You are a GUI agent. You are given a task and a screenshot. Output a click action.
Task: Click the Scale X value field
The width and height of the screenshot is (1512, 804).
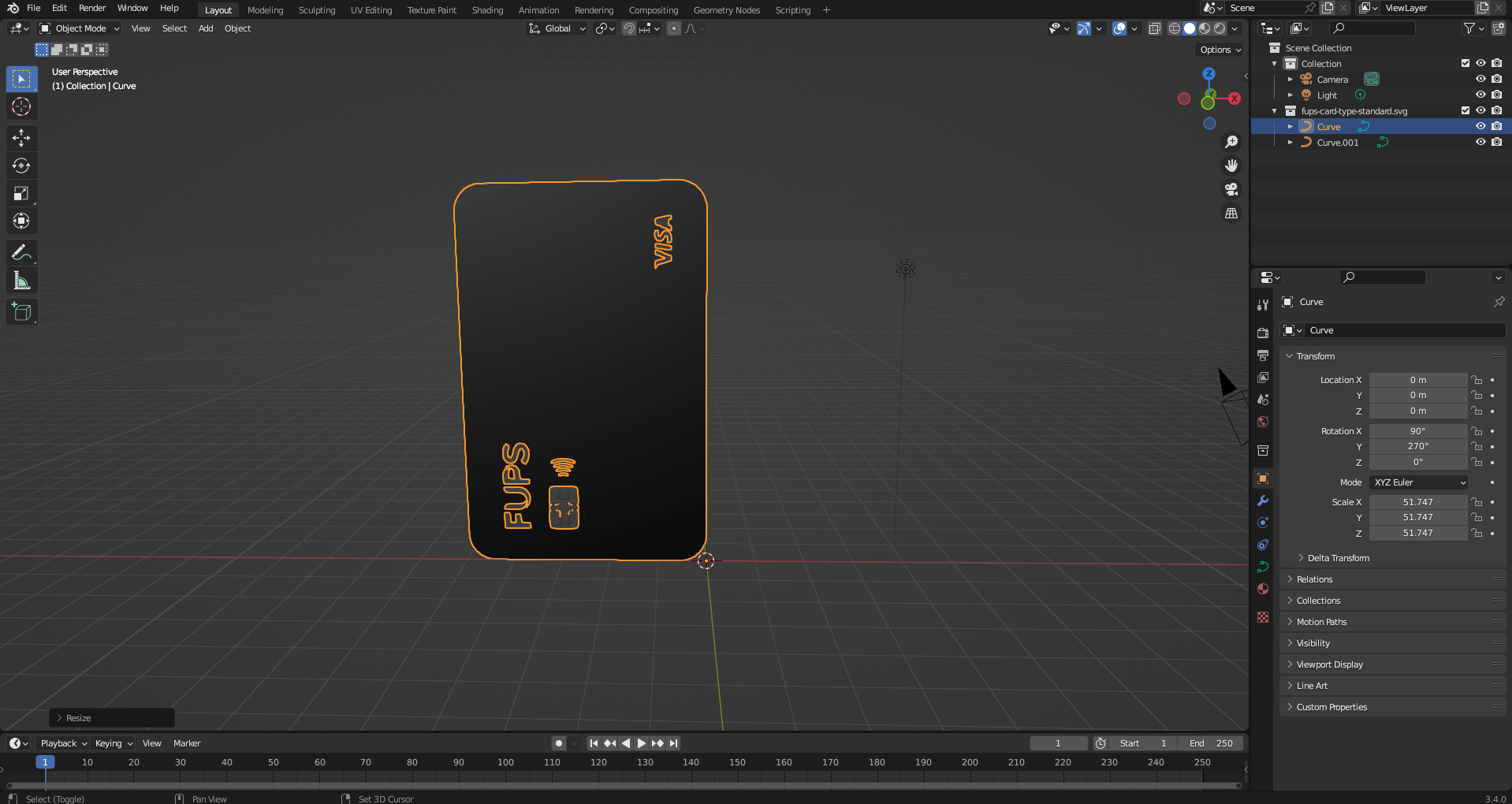(1417, 502)
